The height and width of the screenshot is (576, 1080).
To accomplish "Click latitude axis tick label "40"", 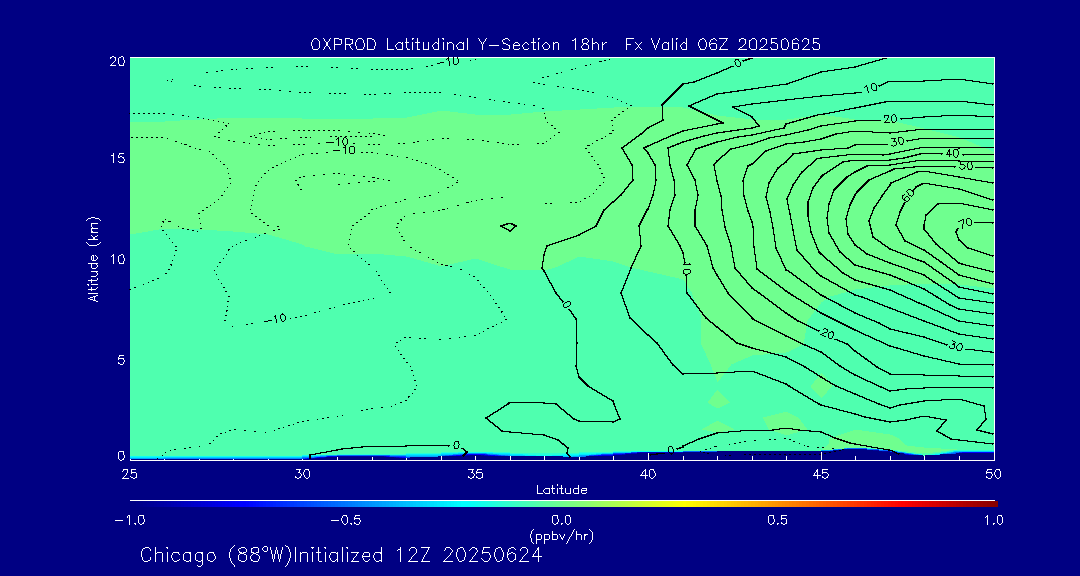I will 648,474.
